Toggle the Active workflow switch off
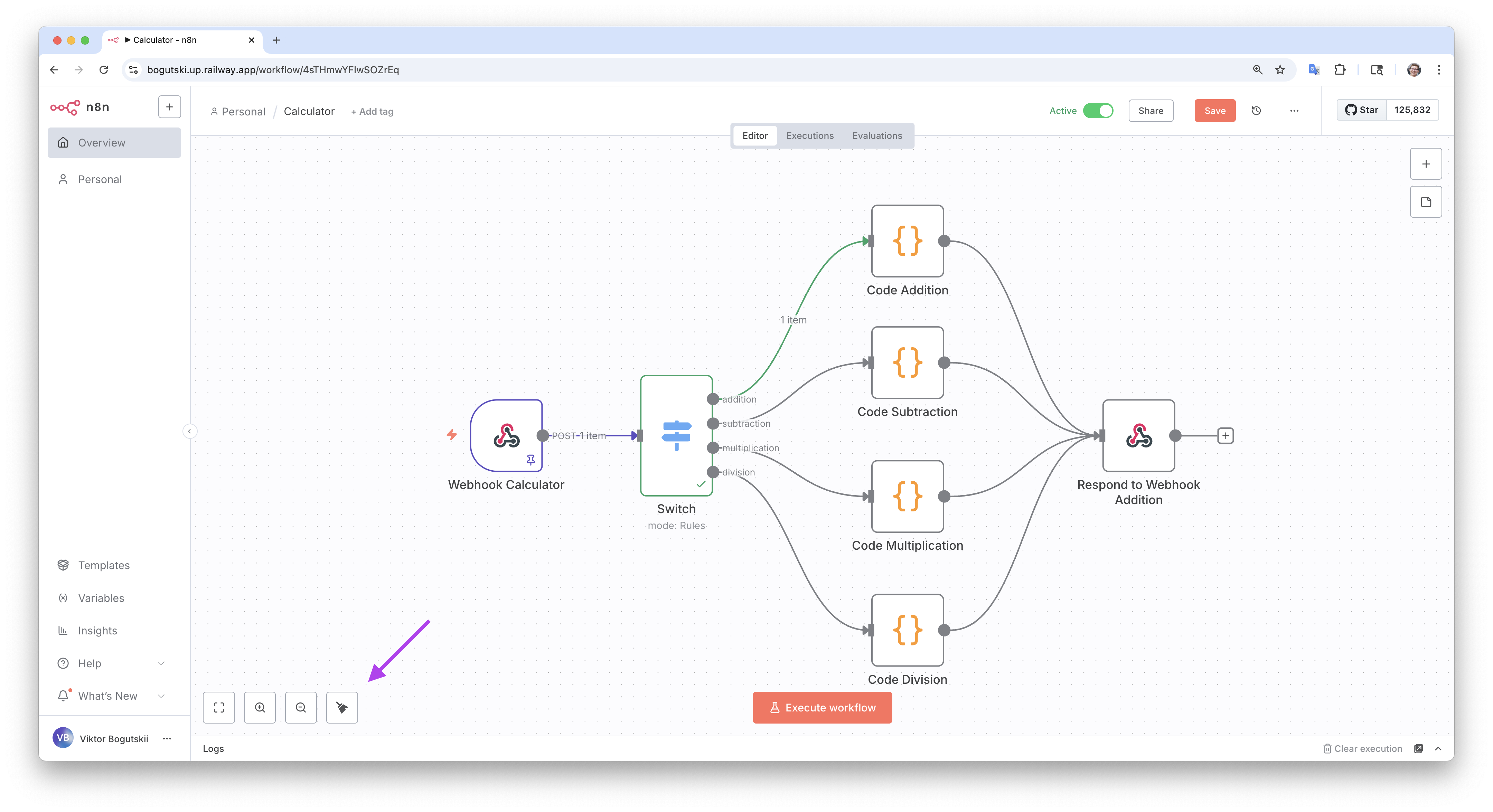The image size is (1493, 812). (x=1098, y=111)
